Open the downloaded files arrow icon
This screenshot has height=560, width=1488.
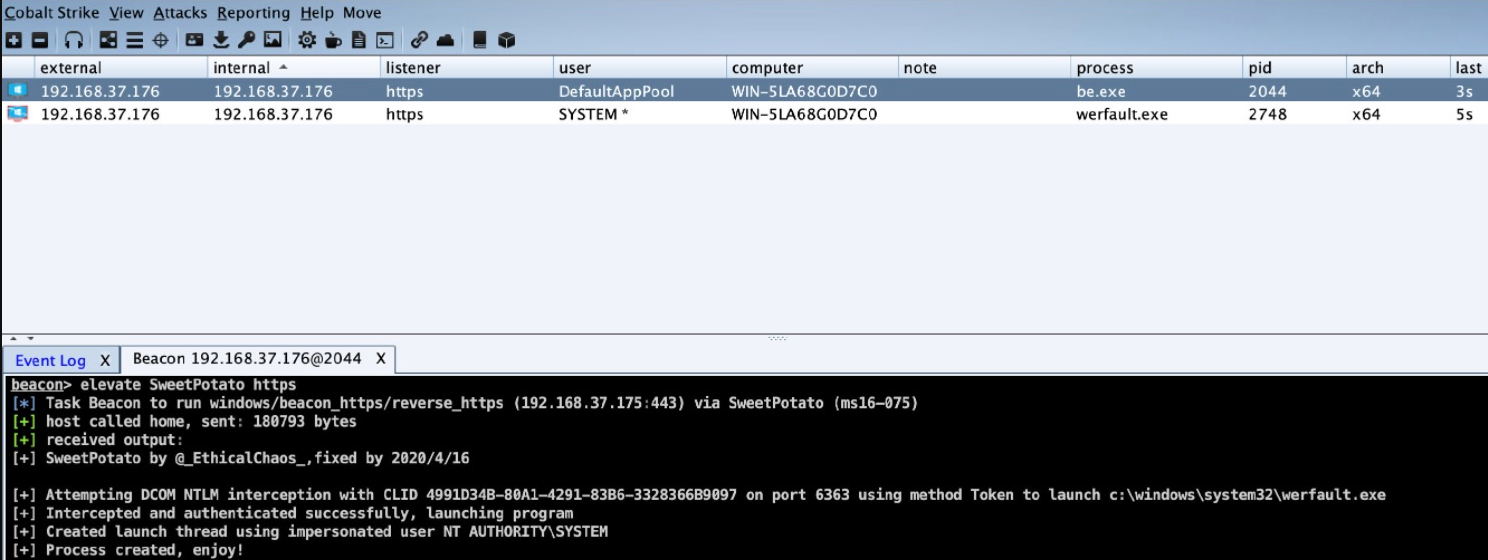tap(221, 41)
